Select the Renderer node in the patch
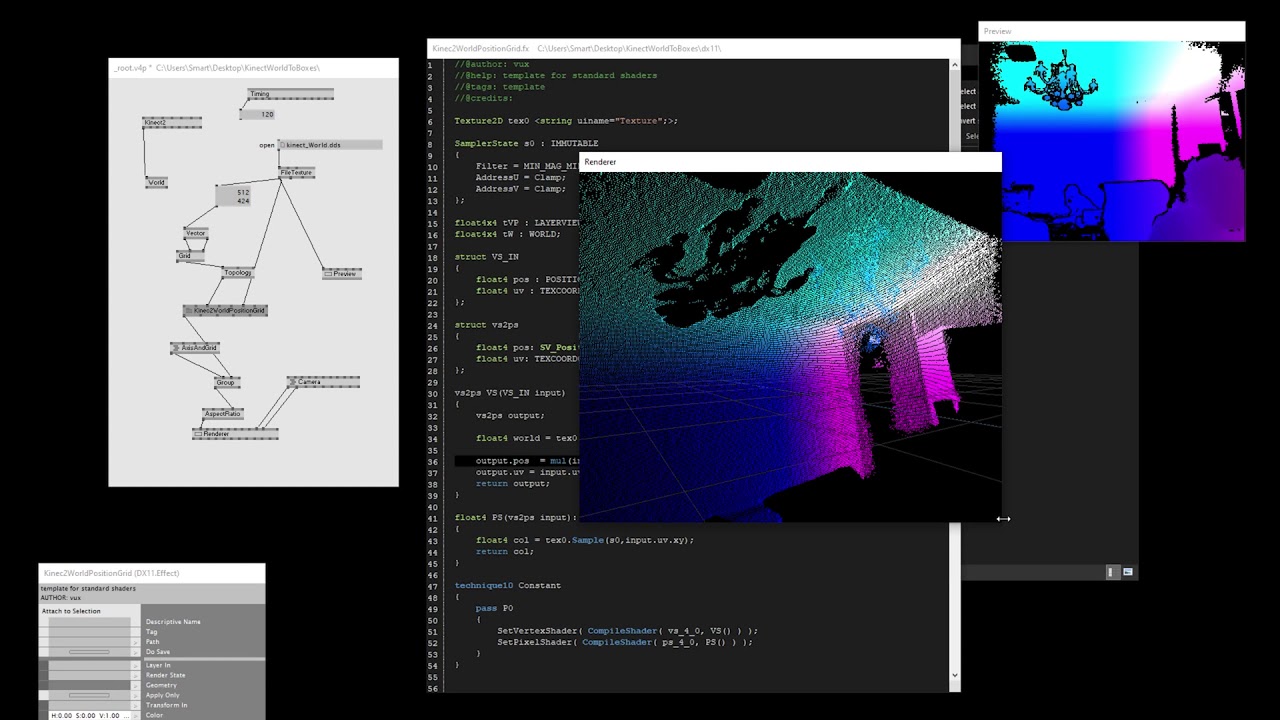This screenshot has width=1280, height=720. tap(235, 434)
